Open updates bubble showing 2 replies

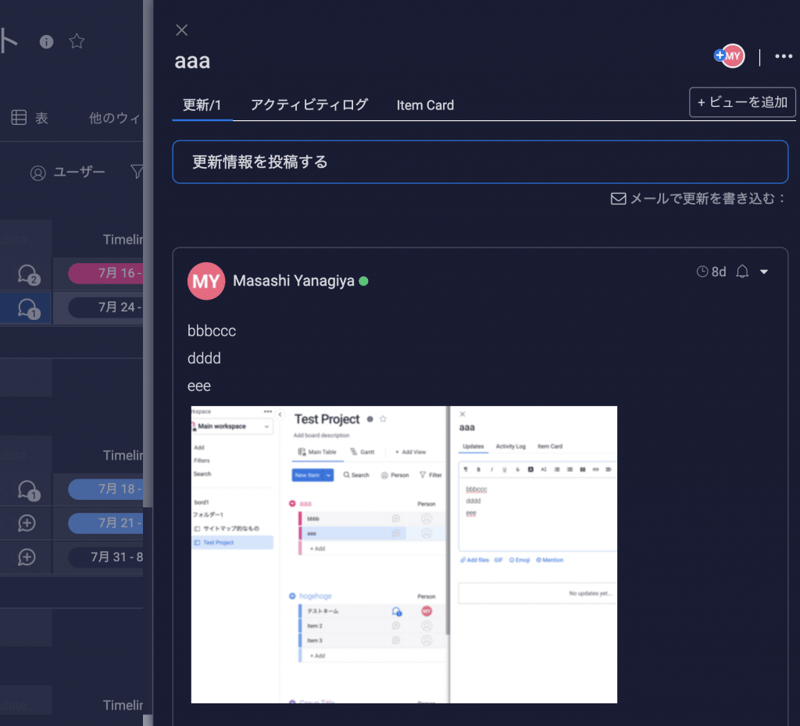28,273
